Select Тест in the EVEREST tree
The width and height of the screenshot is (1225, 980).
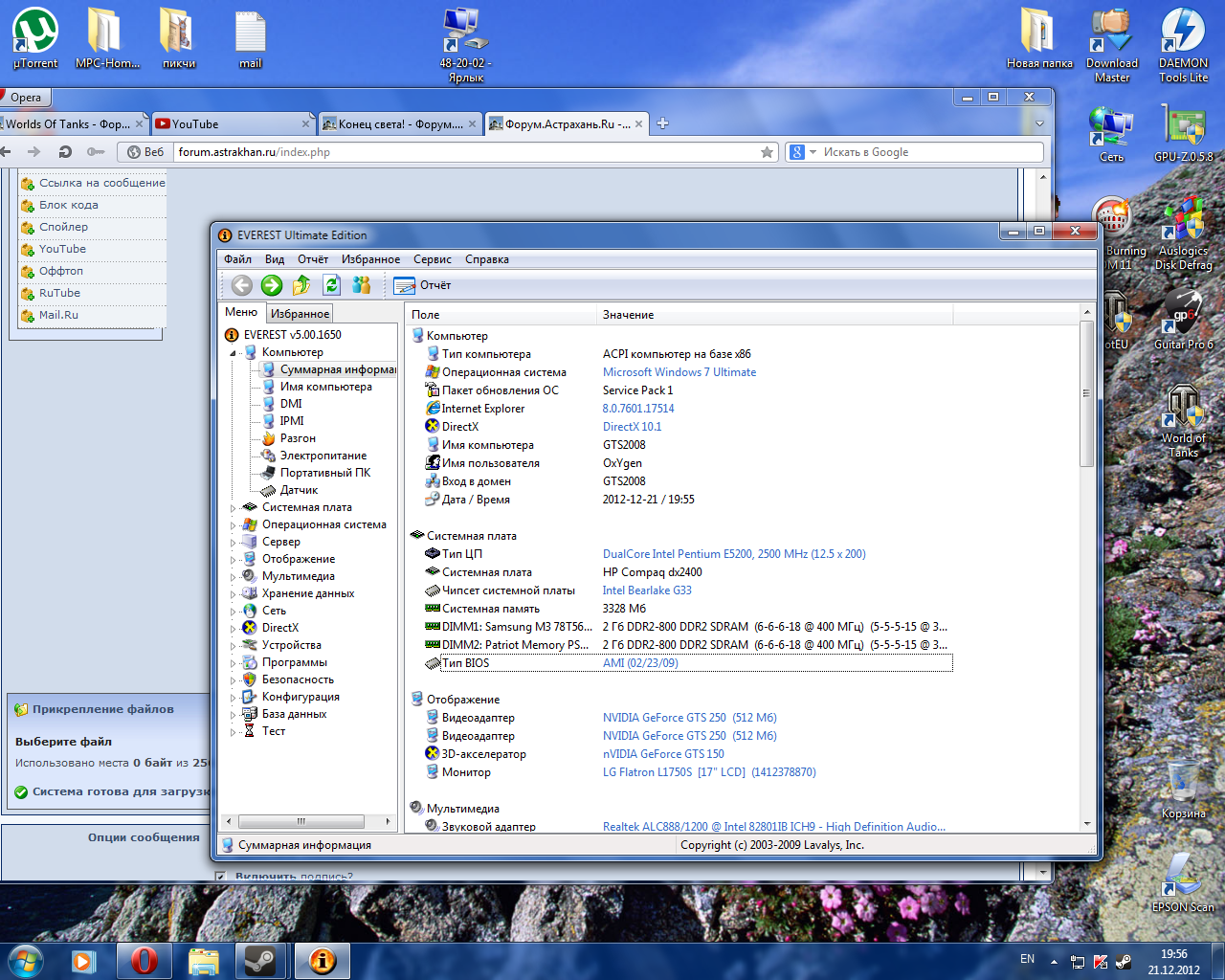tap(274, 731)
